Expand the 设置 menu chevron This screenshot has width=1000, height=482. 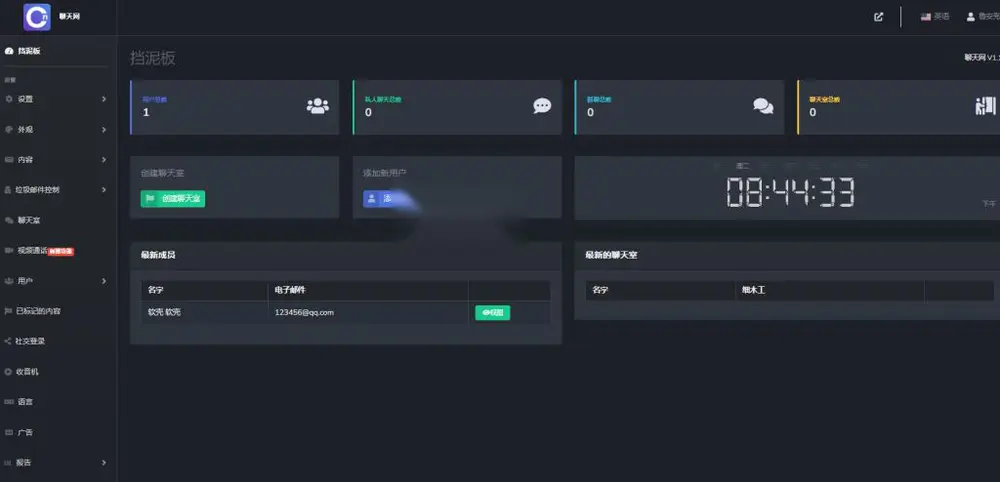point(104,99)
